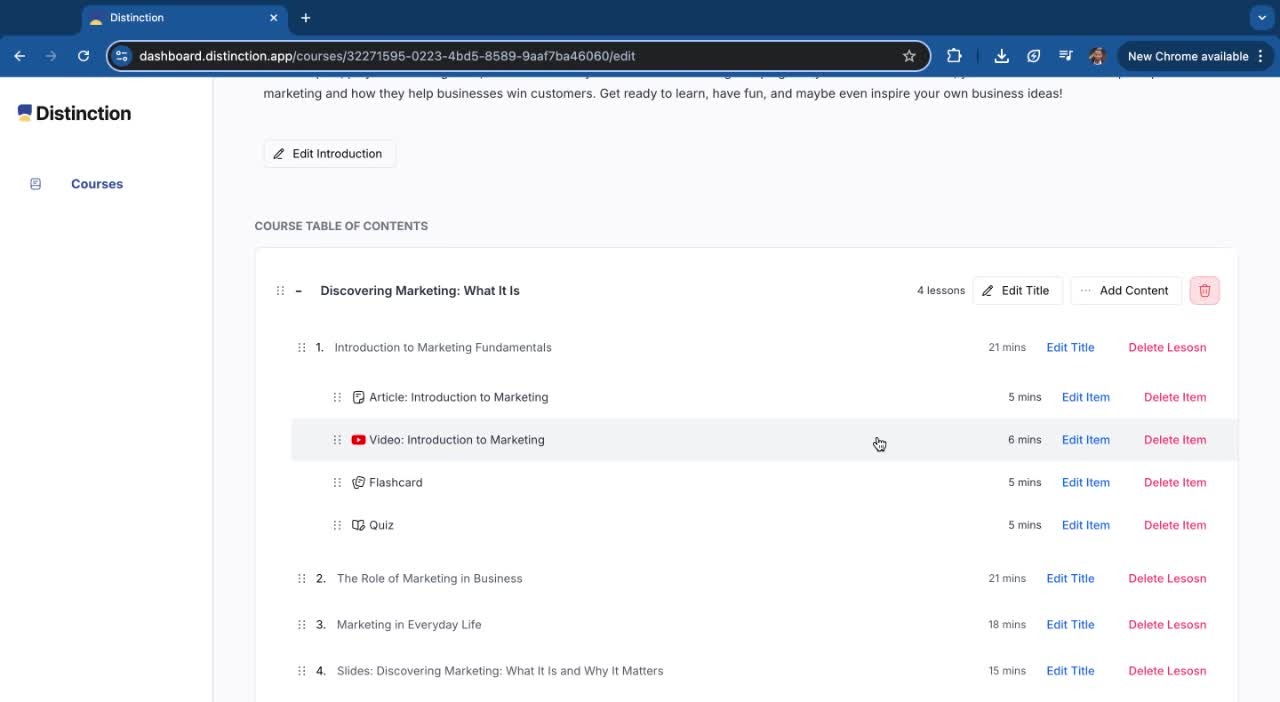Click the YouTube icon next to Video item
The height and width of the screenshot is (702, 1280).
coord(358,440)
